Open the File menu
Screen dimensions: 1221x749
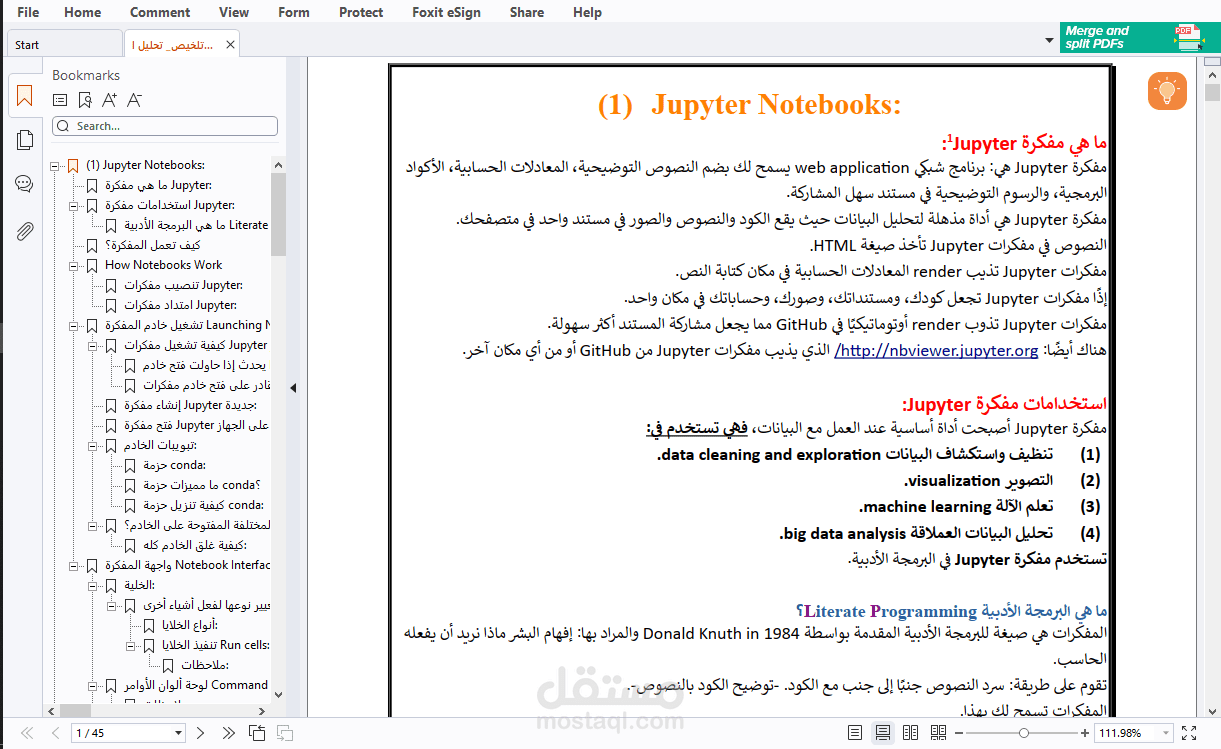tap(28, 12)
